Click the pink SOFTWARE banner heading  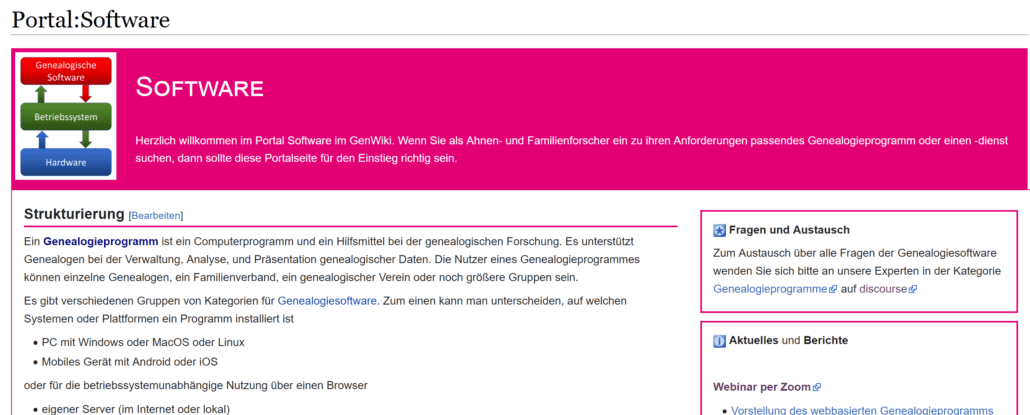[200, 87]
